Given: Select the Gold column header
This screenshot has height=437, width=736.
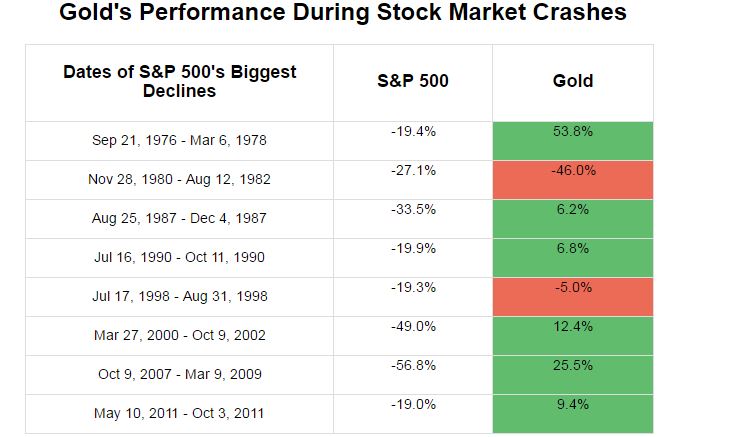Looking at the screenshot, I should point(573,81).
